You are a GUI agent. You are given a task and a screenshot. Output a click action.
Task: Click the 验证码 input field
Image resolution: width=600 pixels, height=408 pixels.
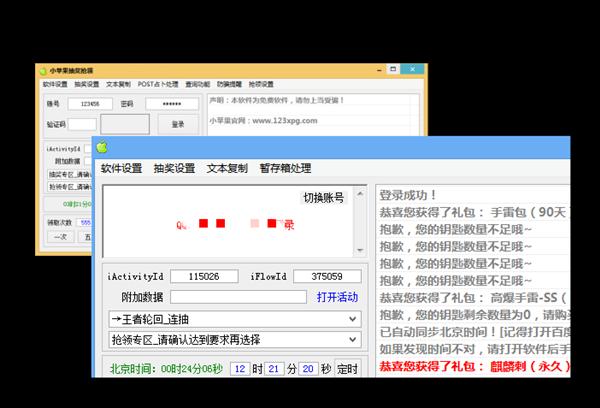(x=82, y=124)
